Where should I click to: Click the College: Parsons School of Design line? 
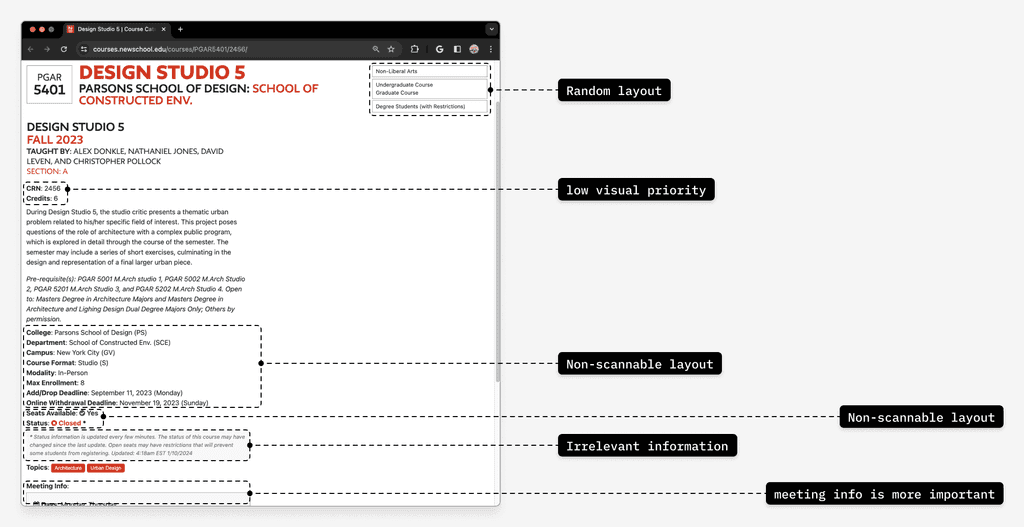(87, 332)
